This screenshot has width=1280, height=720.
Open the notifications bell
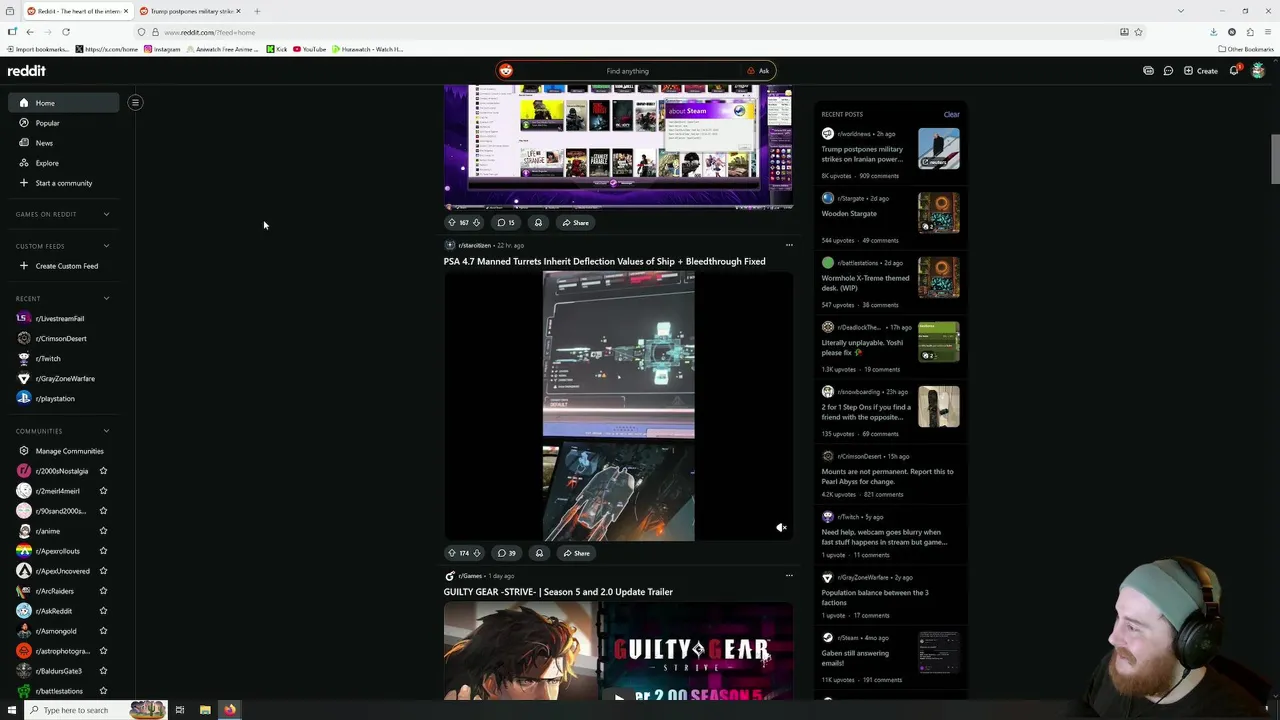(x=1235, y=71)
